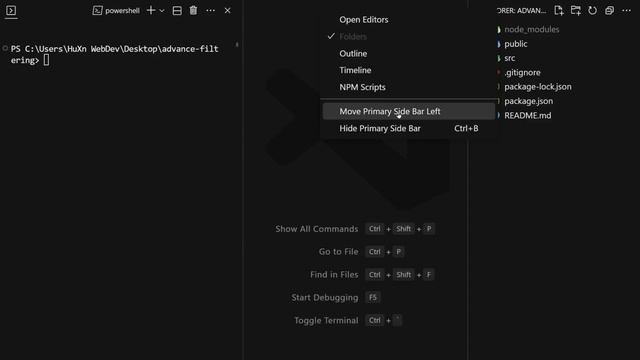
Task: Open Explorer views and more actions ellipsis
Action: [x=627, y=10]
